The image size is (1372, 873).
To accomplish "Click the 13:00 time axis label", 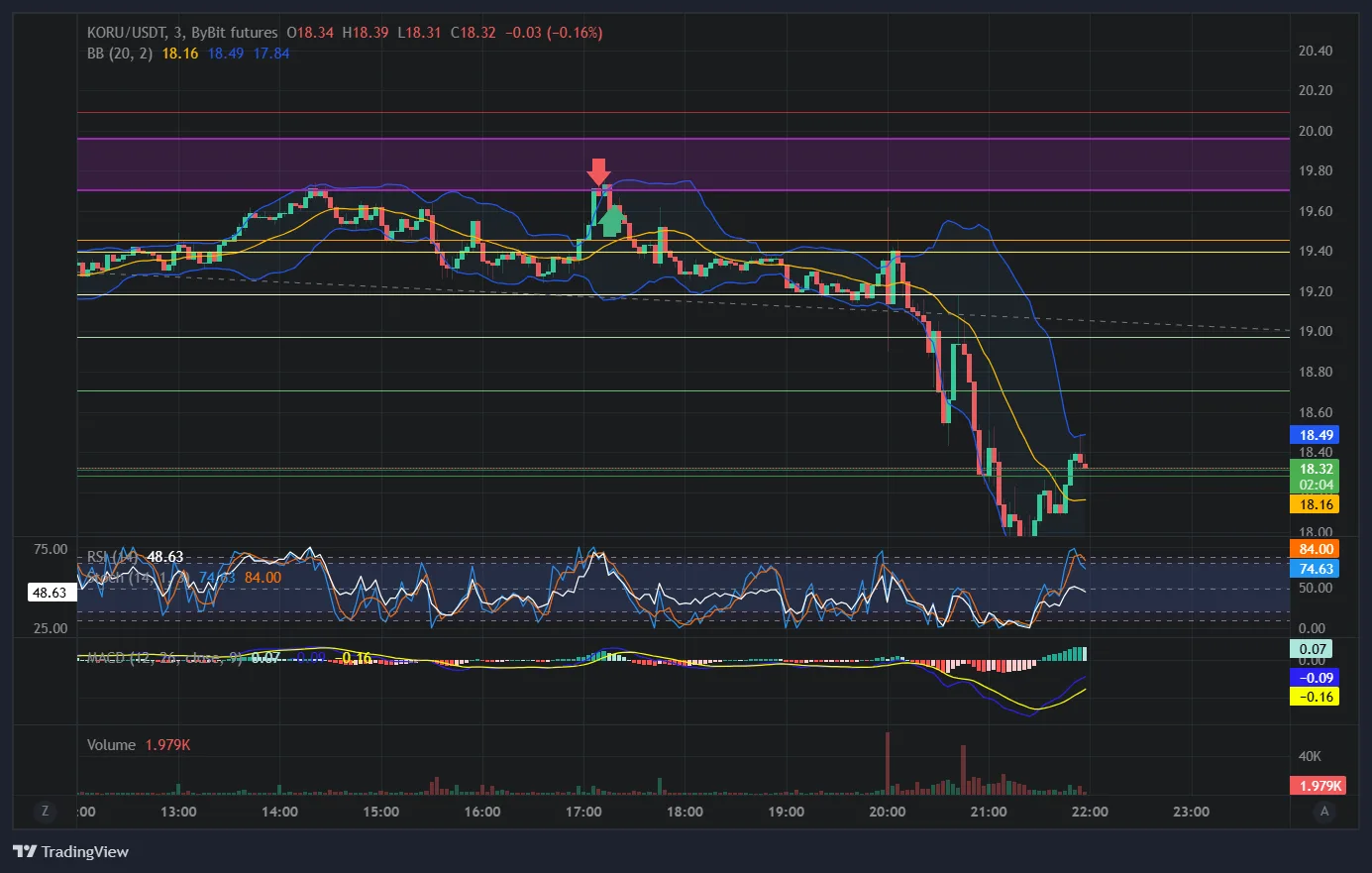I will coord(178,812).
